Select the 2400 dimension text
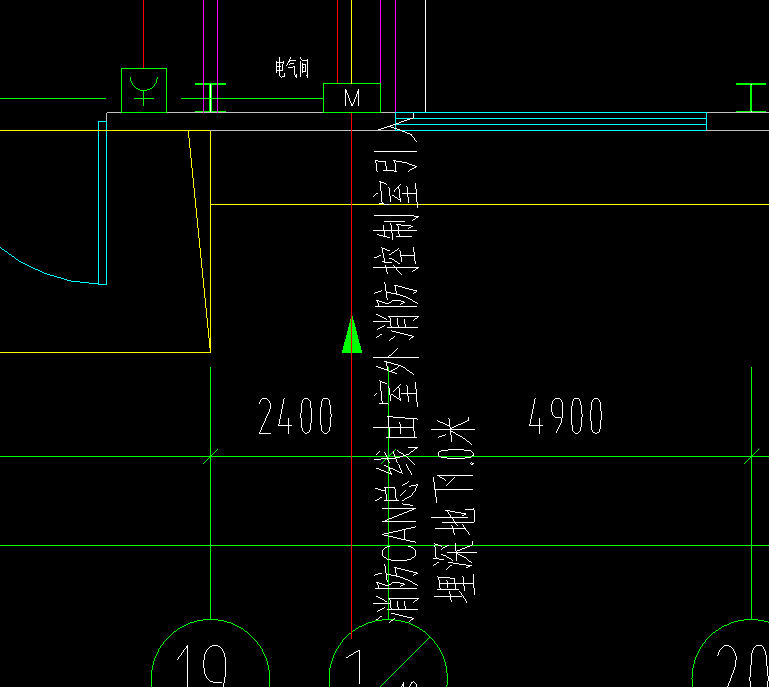The image size is (769, 687). 295,416
